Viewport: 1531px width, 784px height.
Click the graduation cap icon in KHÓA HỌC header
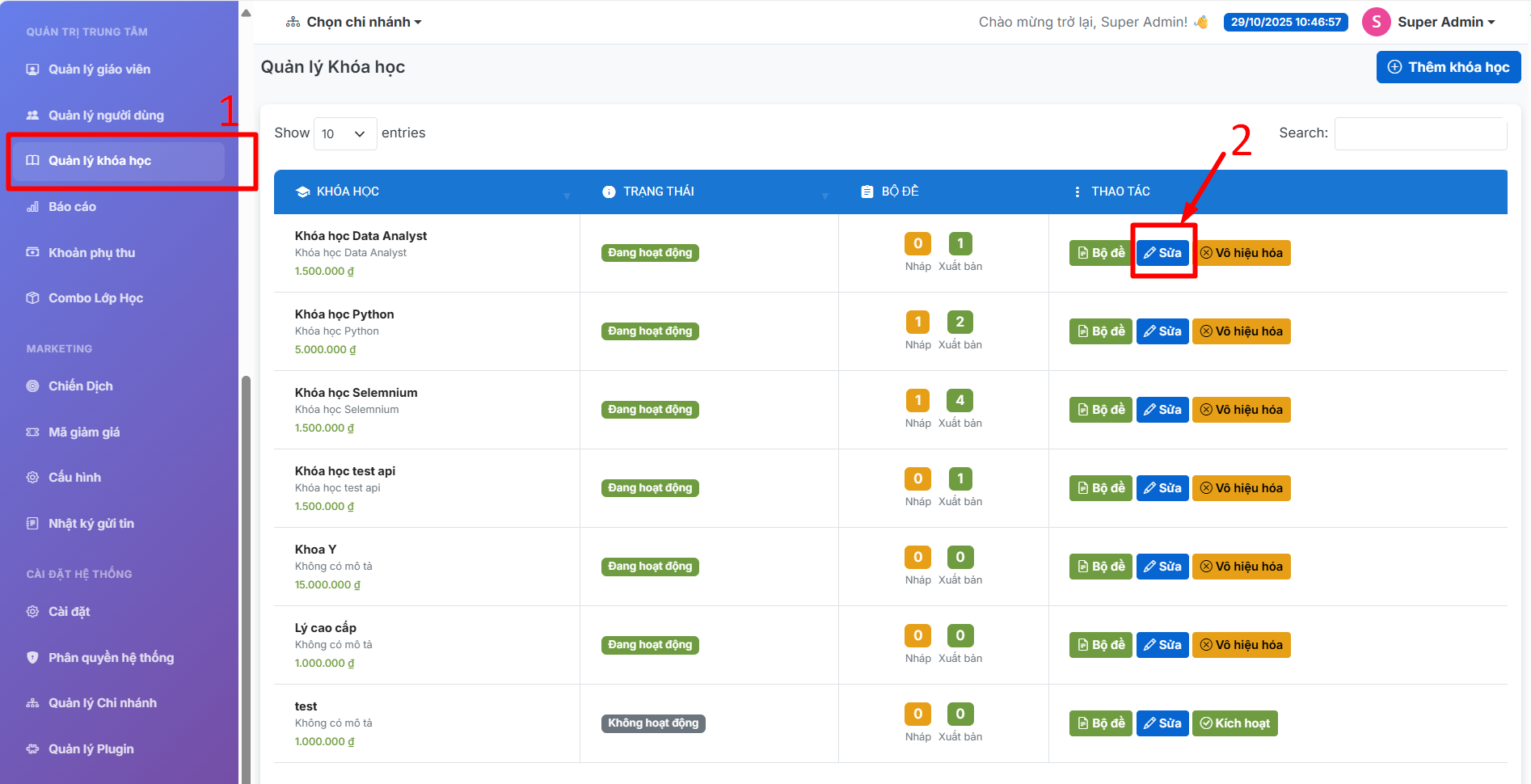click(303, 192)
